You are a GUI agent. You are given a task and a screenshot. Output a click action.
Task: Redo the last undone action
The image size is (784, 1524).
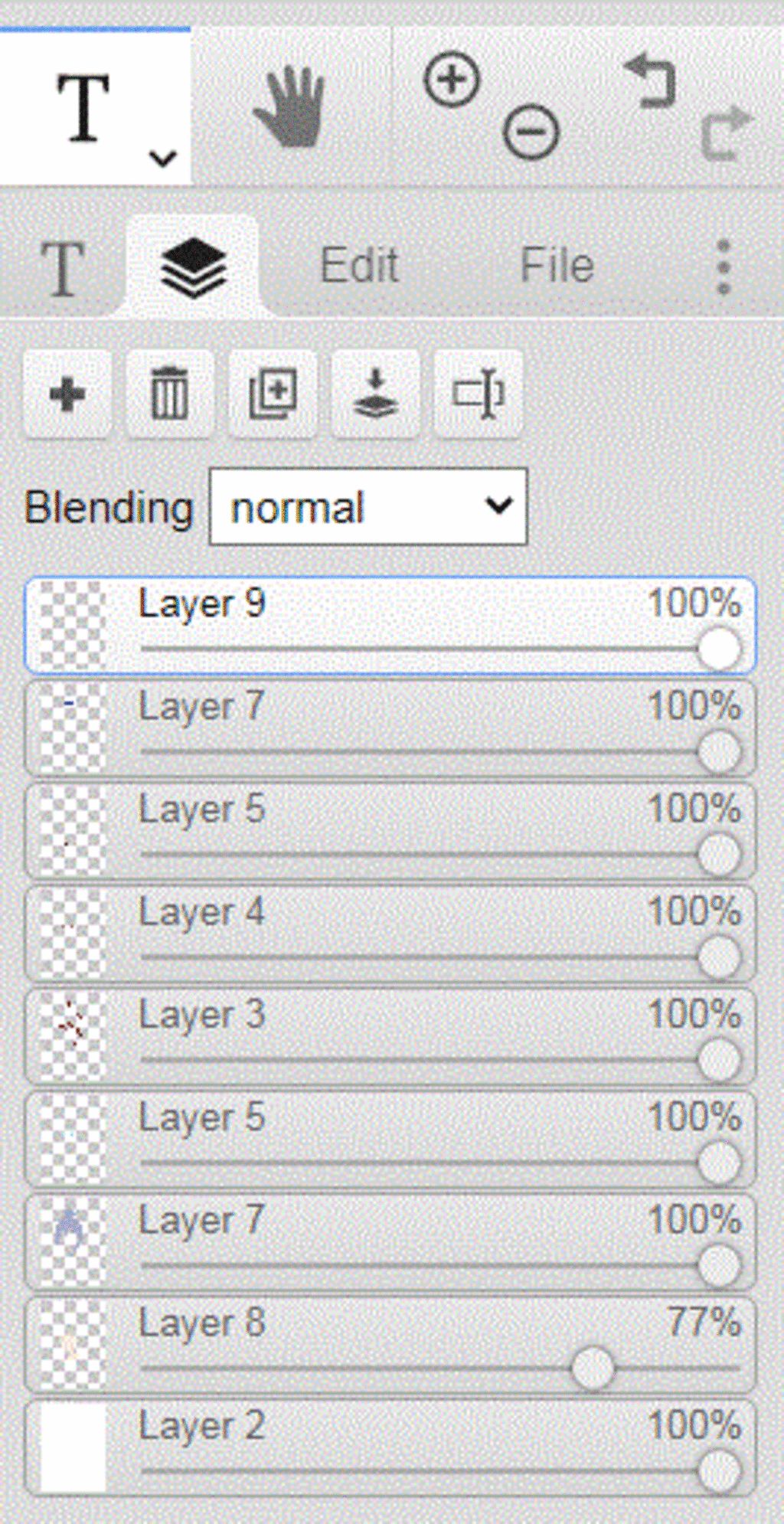[x=725, y=133]
